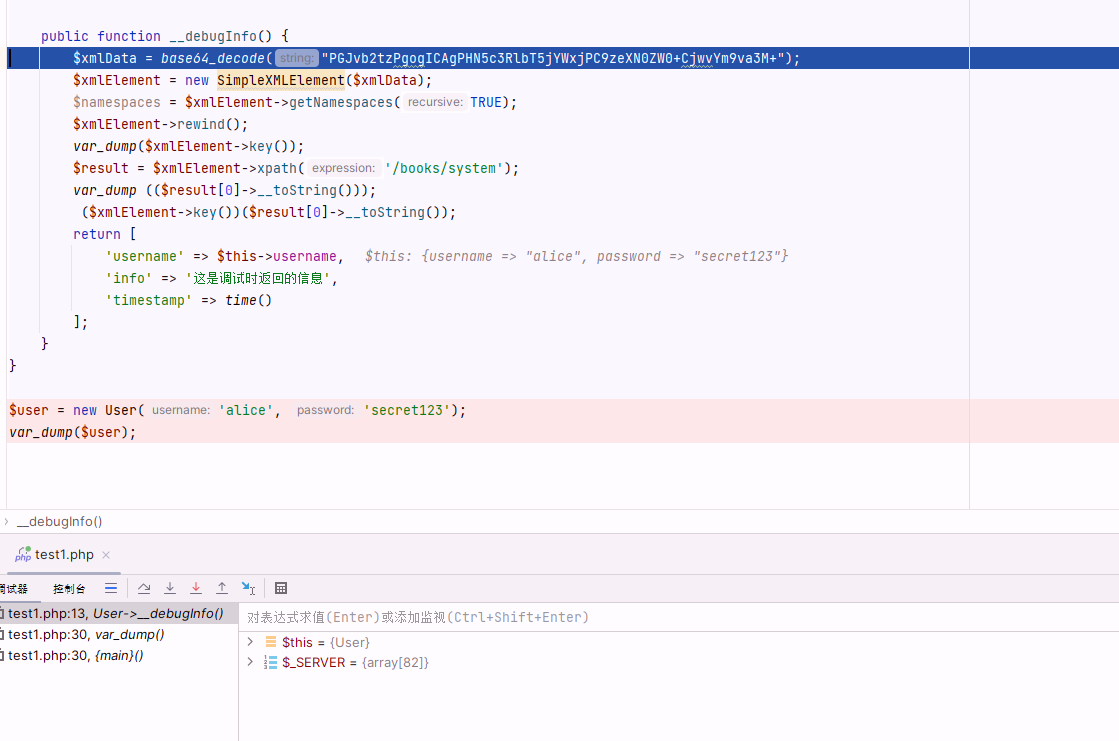
Task: Click the 'username' array key
Action: [x=145, y=256]
